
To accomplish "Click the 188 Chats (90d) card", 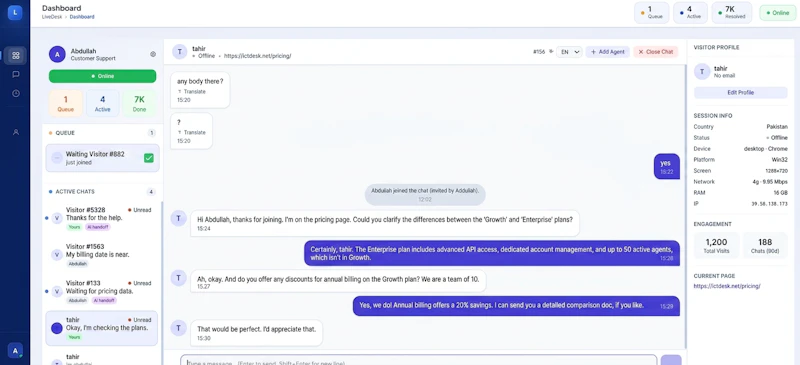I will (x=765, y=245).
